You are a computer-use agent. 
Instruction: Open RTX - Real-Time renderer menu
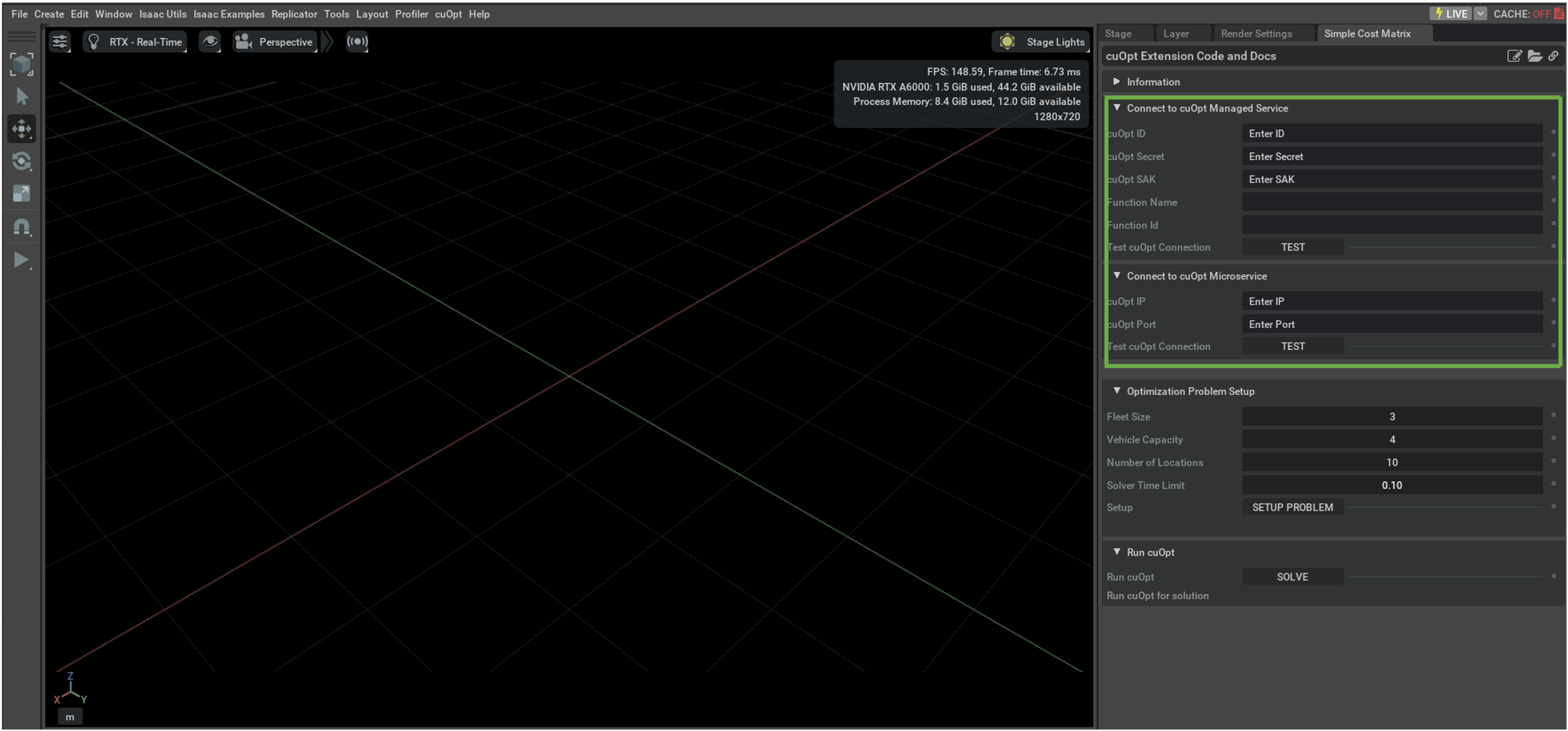(x=146, y=42)
